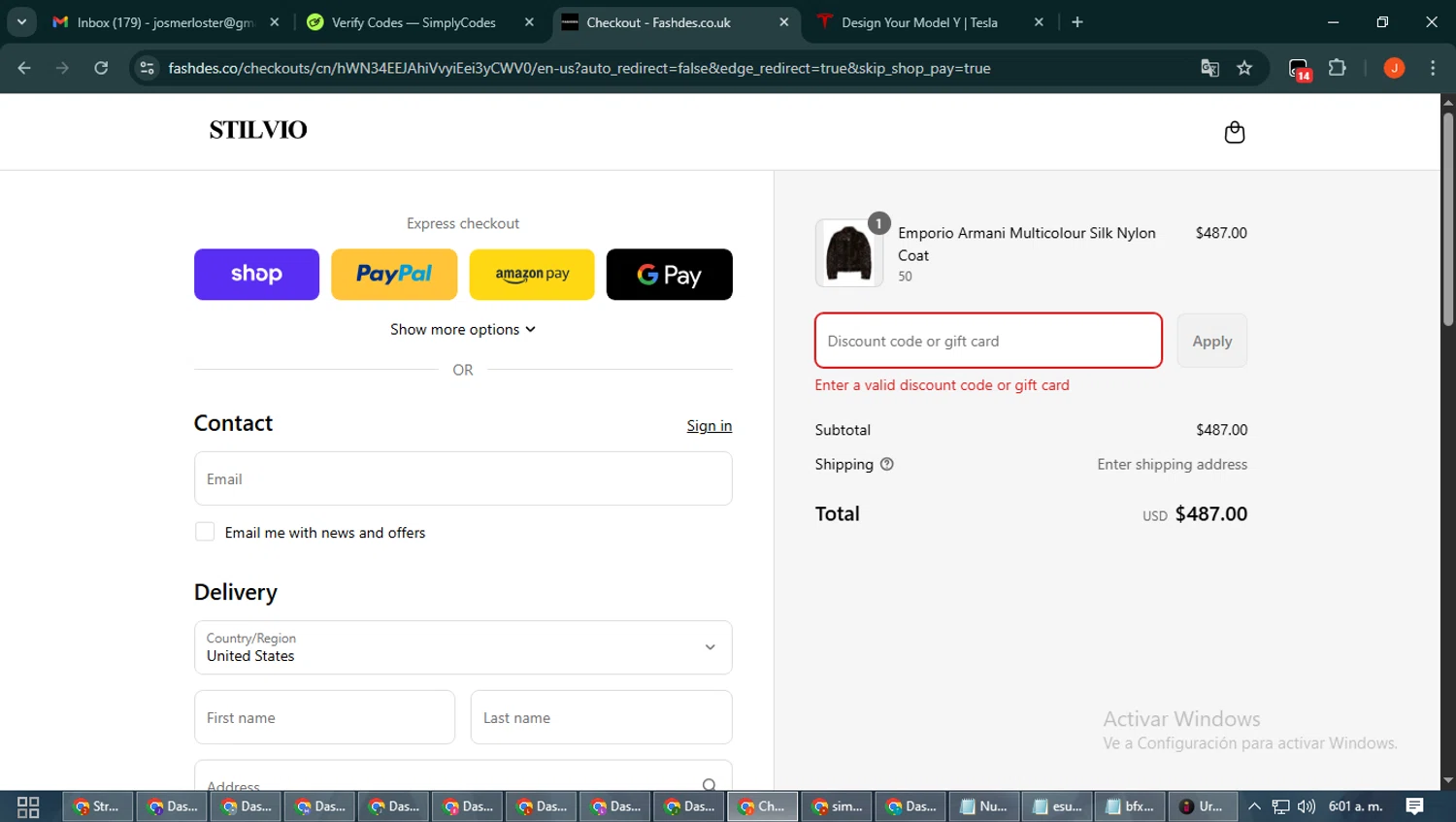Click the scrollbar down arrow

pos(1448,780)
